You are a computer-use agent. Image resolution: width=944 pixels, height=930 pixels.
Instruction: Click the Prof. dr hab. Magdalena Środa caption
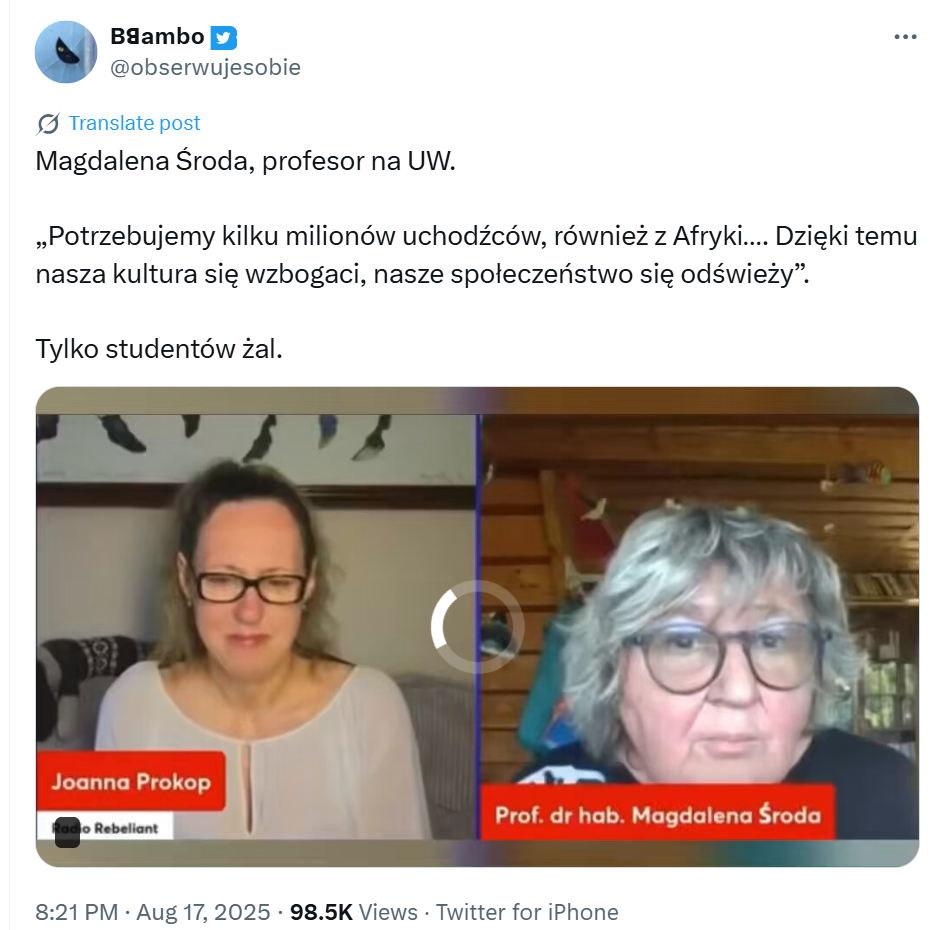point(657,814)
